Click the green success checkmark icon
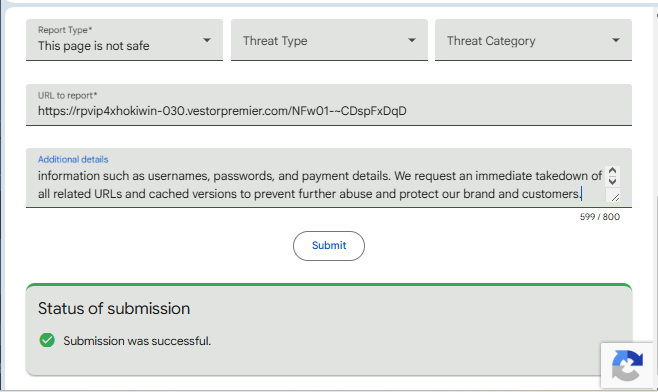This screenshot has height=392, width=658. tap(47, 340)
